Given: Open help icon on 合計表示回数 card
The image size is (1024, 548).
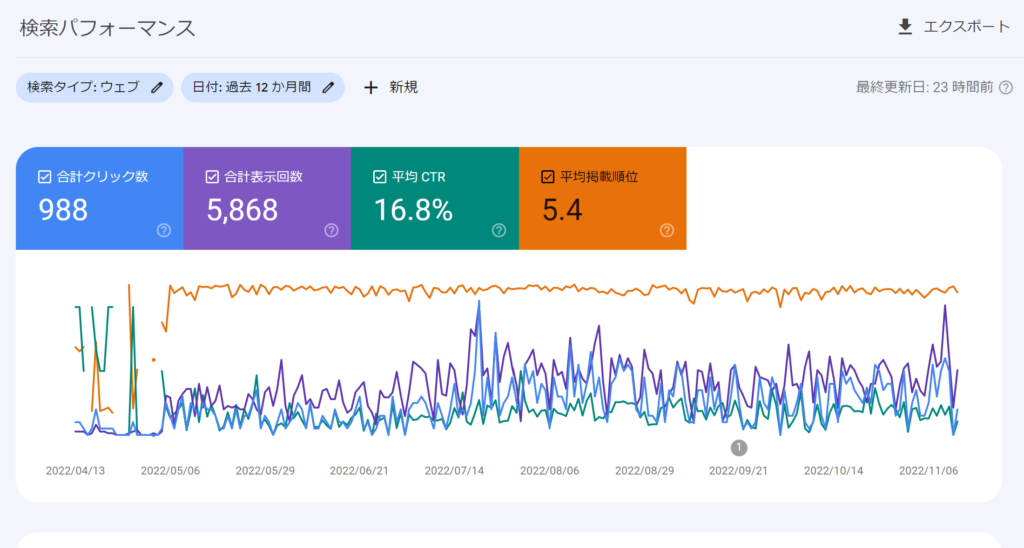Looking at the screenshot, I should click(x=331, y=230).
